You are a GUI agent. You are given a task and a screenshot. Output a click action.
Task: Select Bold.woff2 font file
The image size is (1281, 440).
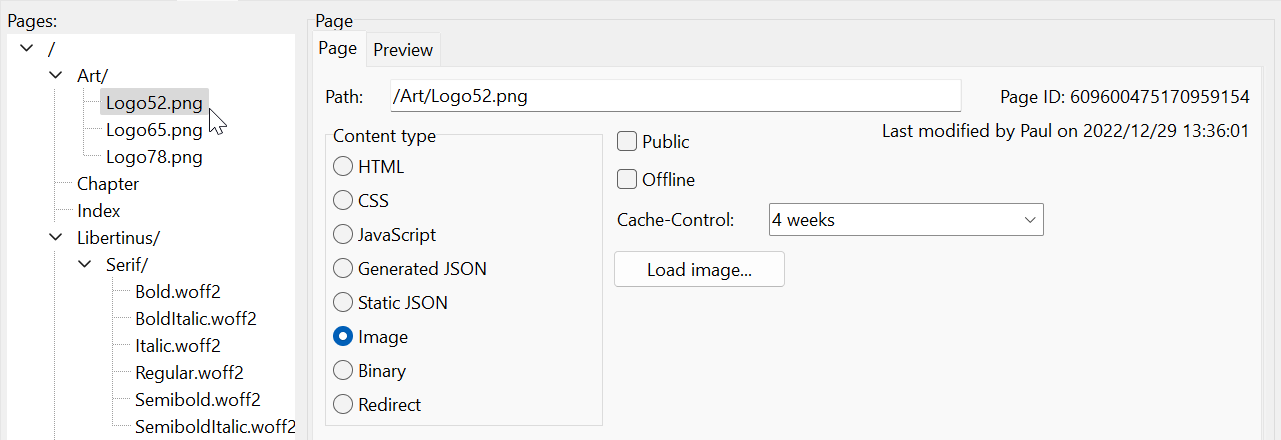point(177,292)
